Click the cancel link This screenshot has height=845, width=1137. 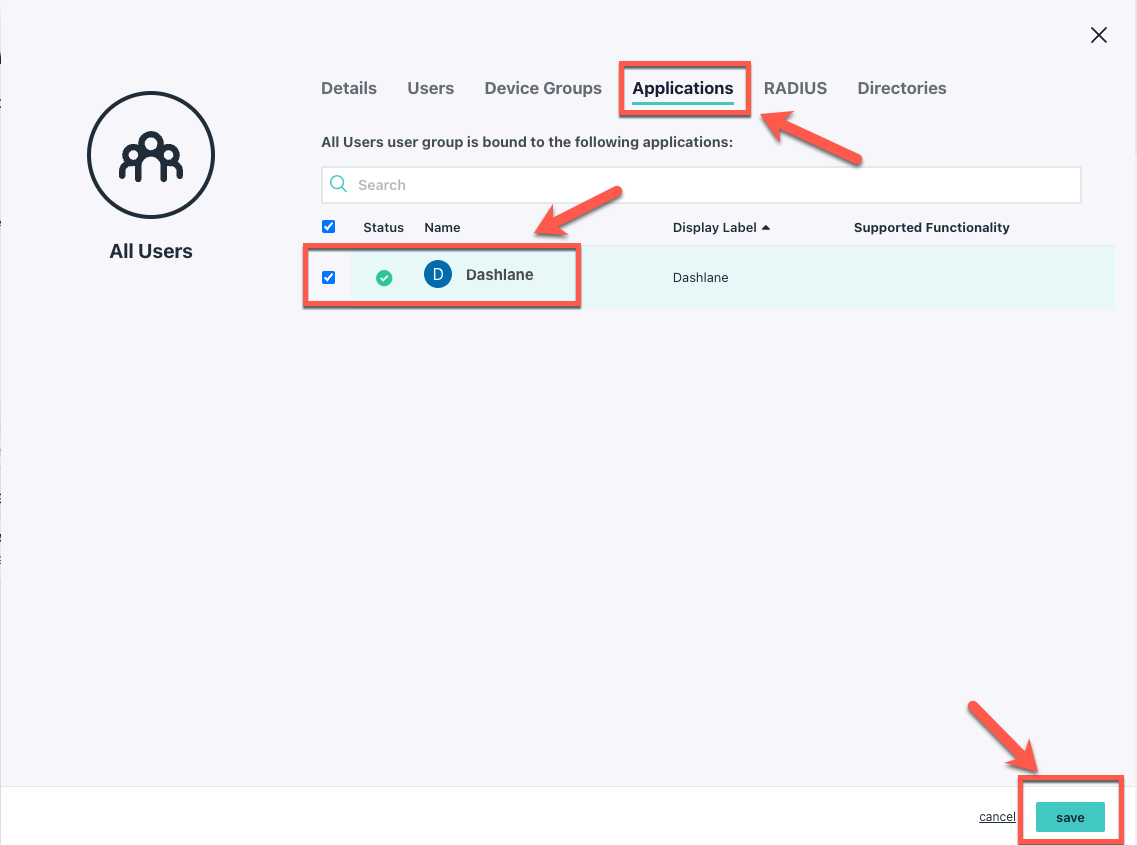997,817
